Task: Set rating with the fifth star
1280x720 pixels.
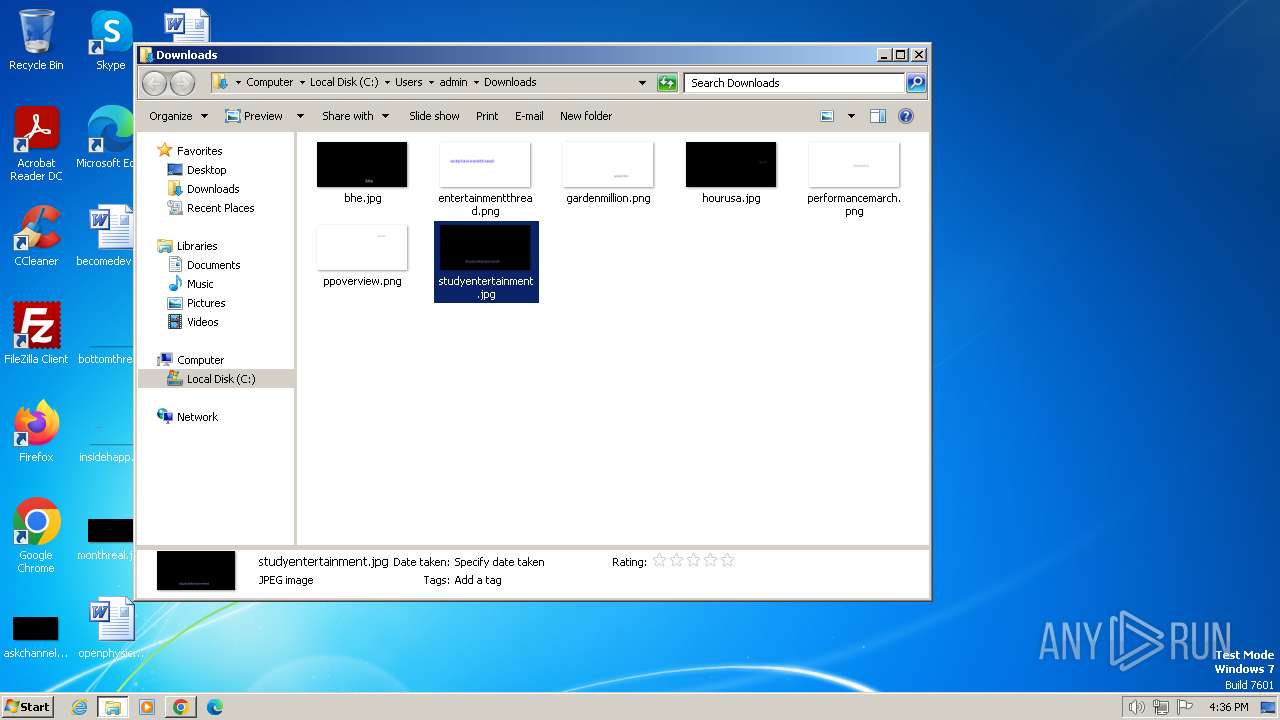Action: pyautogui.click(x=727, y=561)
